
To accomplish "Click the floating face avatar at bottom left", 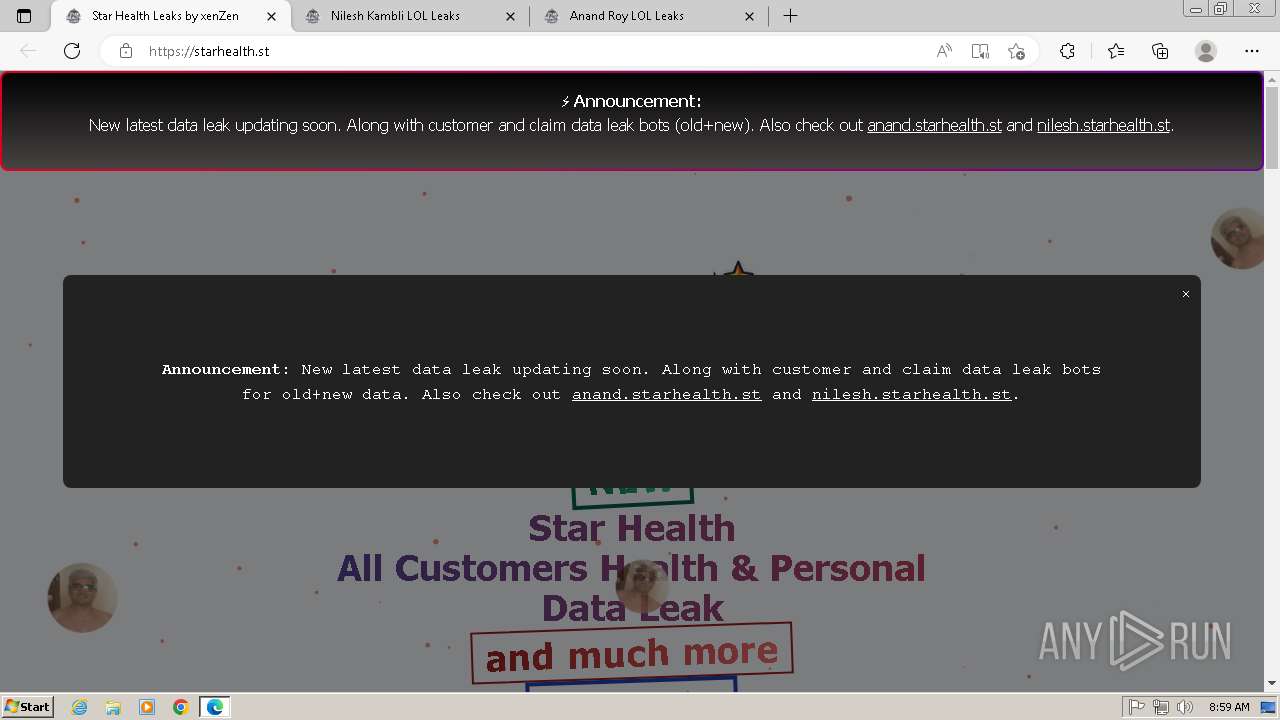I will pos(82,598).
